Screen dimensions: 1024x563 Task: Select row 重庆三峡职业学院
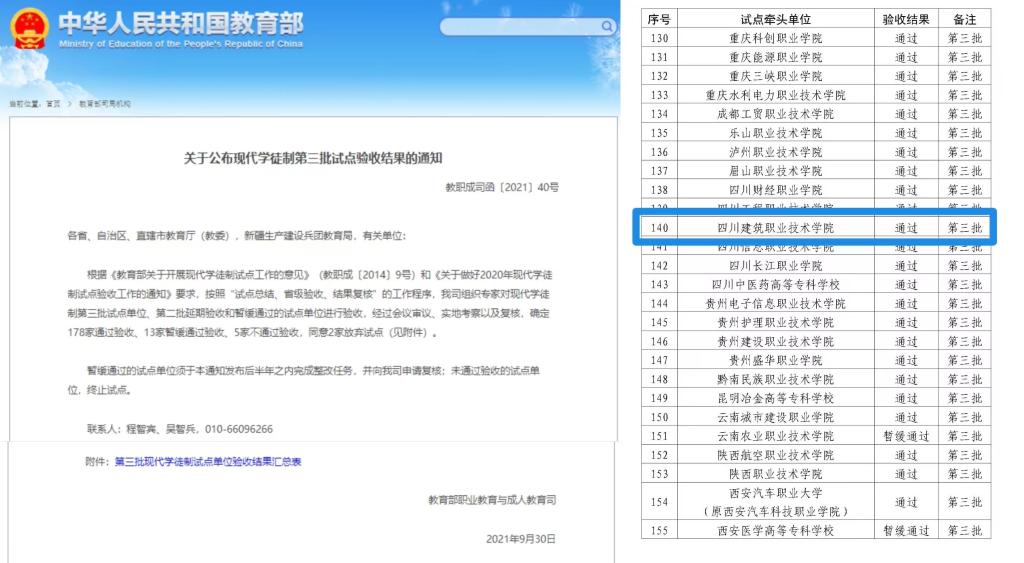pos(816,76)
